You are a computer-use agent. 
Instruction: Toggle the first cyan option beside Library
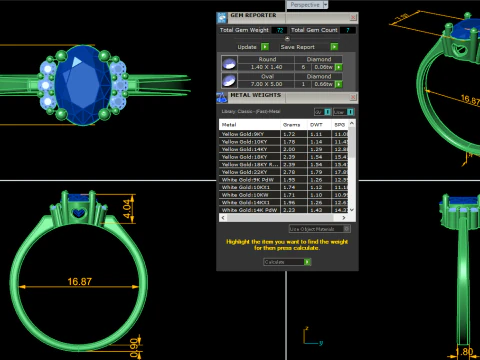tap(328, 112)
